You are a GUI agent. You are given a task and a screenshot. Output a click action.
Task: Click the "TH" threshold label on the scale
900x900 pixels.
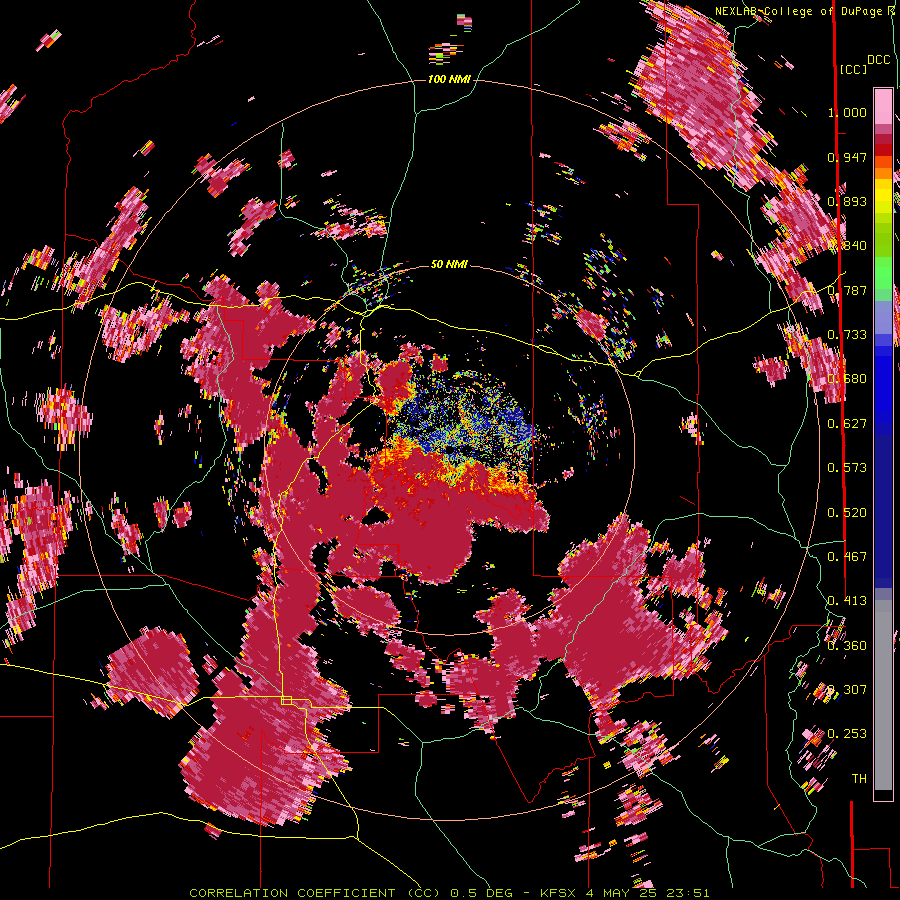pos(859,778)
